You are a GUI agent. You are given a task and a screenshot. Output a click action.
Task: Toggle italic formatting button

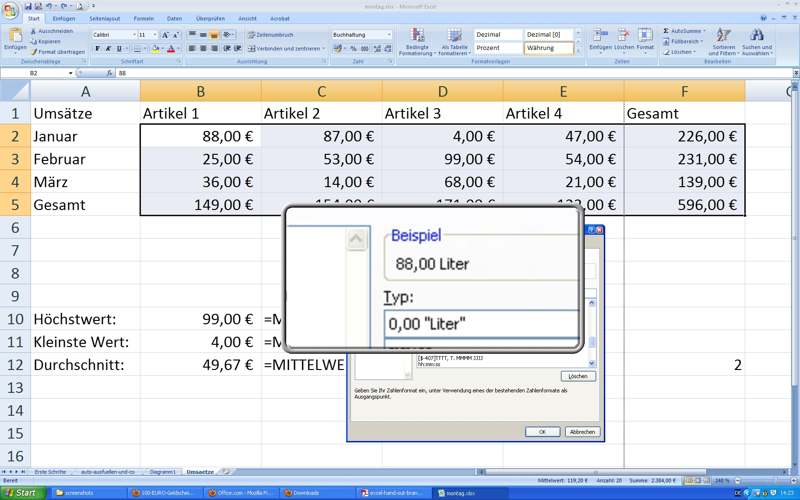click(107, 48)
